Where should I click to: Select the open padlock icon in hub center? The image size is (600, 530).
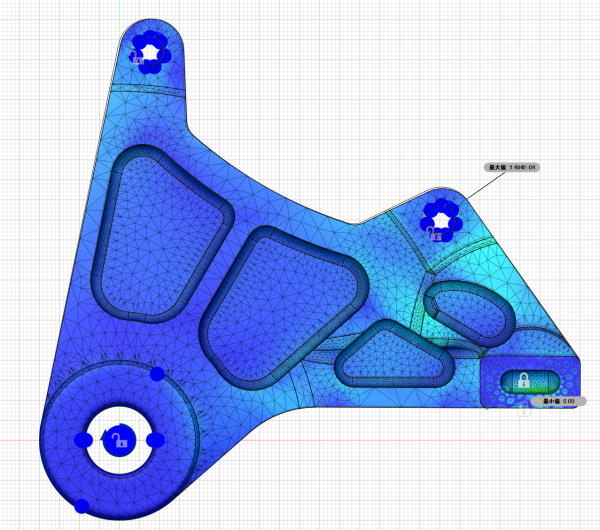pyautogui.click(x=118, y=439)
